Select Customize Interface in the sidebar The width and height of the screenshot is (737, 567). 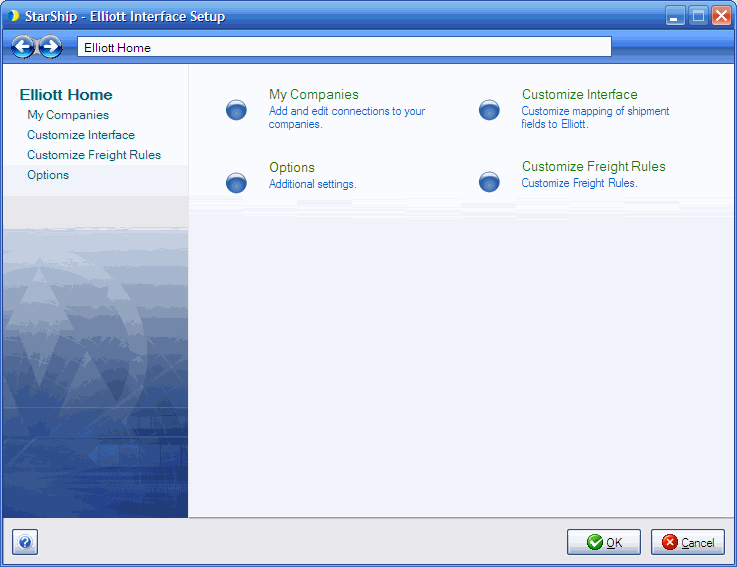coord(81,135)
